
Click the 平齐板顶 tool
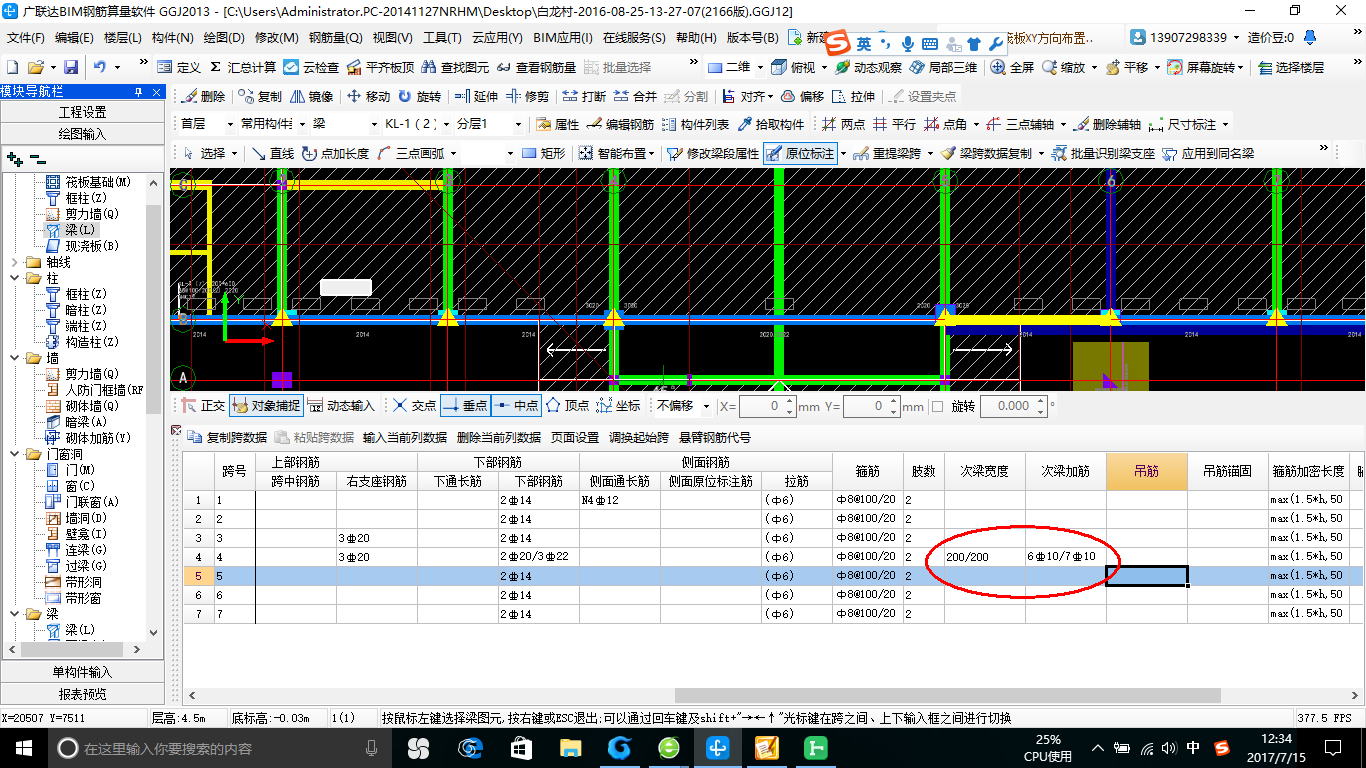380,67
